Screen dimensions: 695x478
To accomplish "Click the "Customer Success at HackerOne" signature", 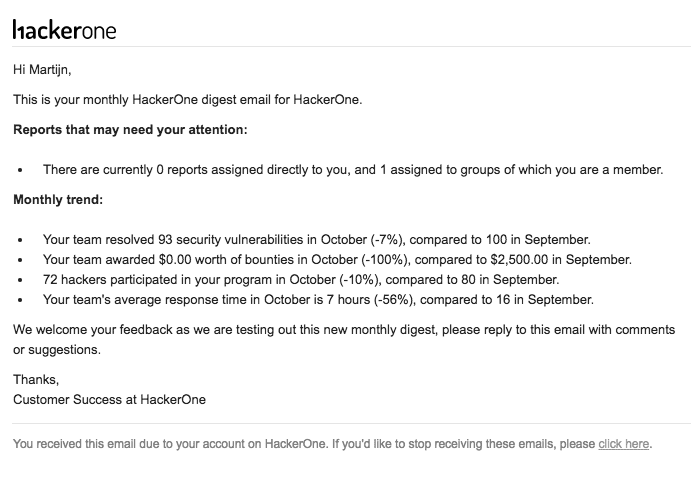I will (109, 399).
